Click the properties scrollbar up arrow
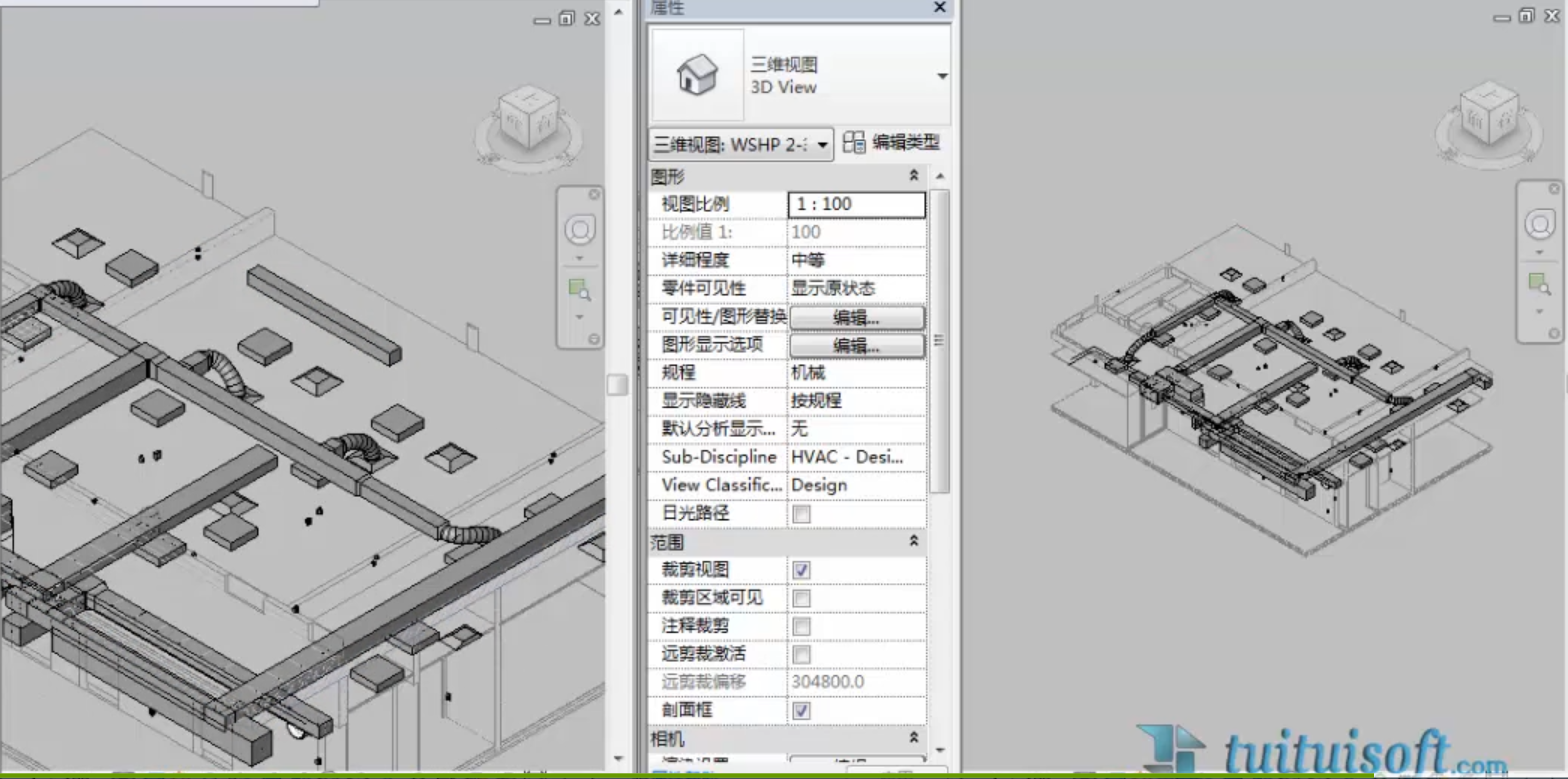The width and height of the screenshot is (1568, 779). click(939, 177)
